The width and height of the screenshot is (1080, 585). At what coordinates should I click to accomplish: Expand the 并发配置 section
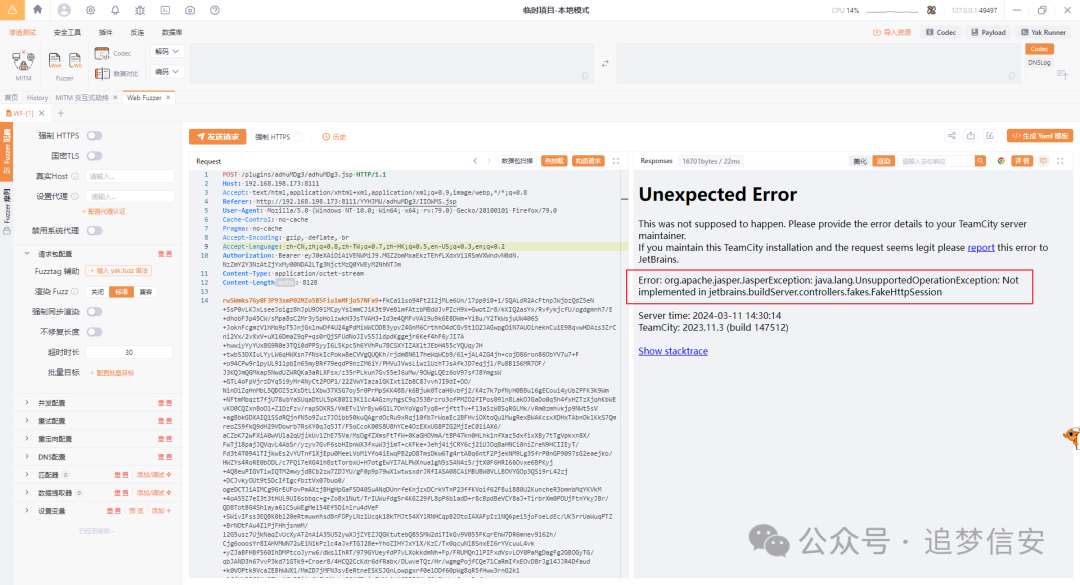tap(50, 404)
